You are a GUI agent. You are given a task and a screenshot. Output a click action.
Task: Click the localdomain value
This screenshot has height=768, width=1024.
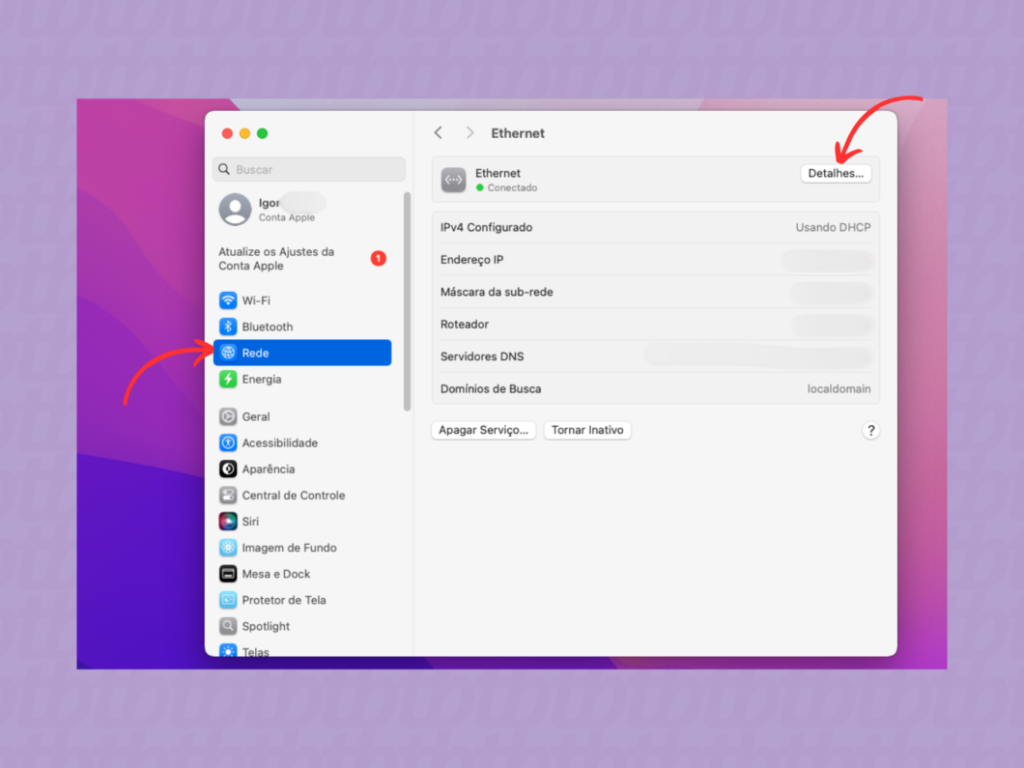[839, 389]
